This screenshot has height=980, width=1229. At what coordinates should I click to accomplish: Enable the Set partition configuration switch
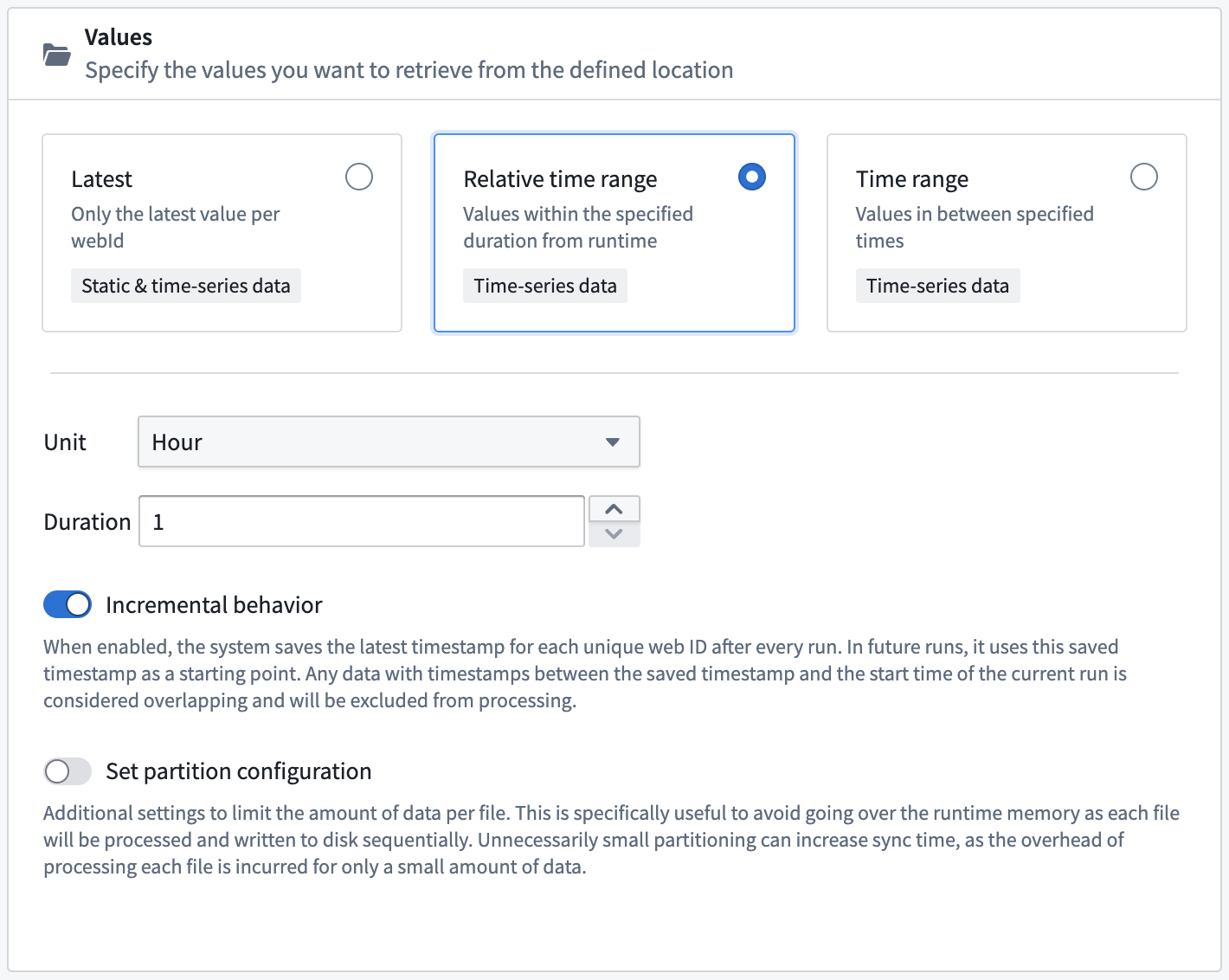click(x=68, y=770)
